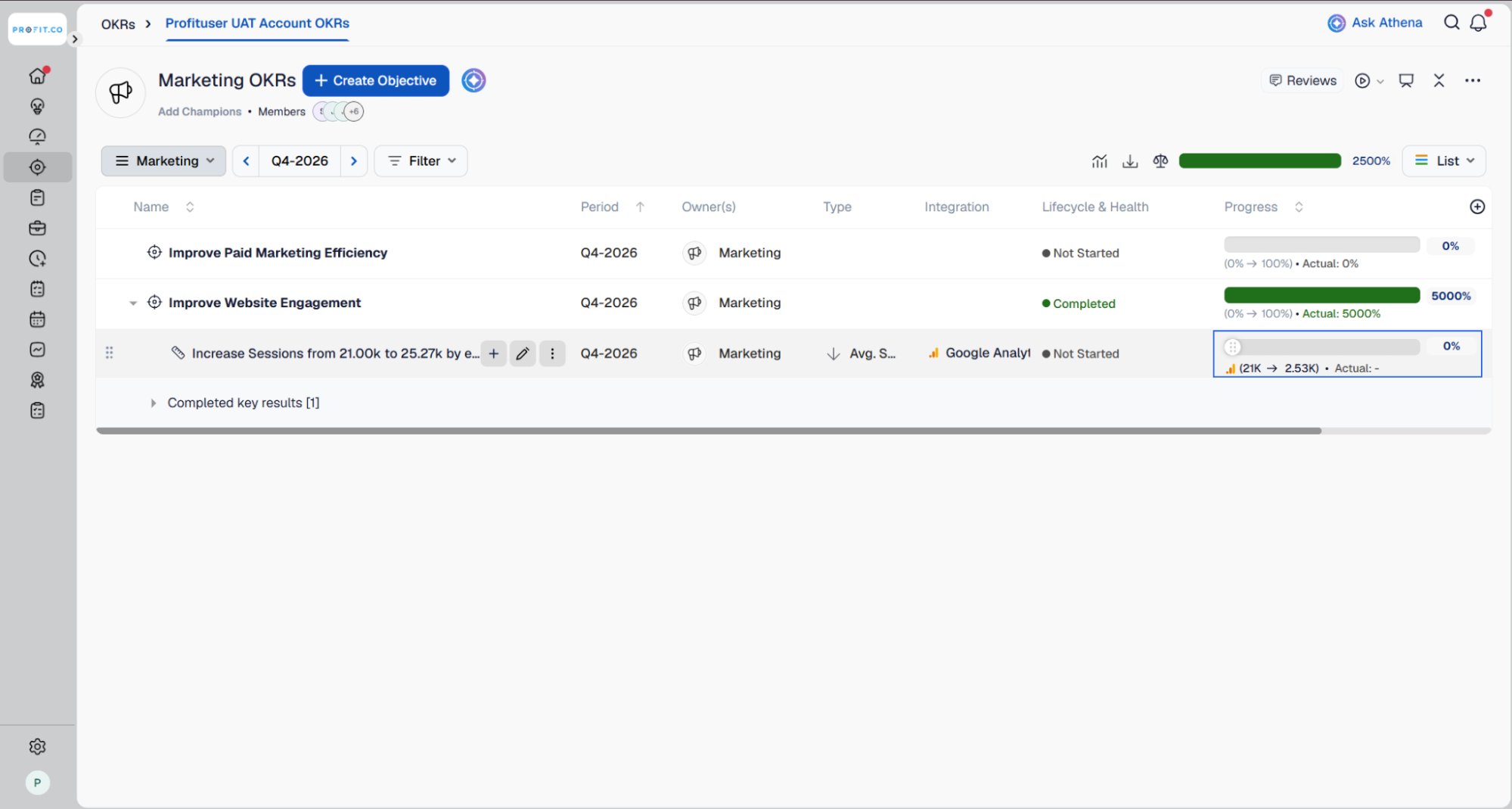The height and width of the screenshot is (809, 1512).
Task: Open the three-dot more options in header
Action: point(1472,80)
